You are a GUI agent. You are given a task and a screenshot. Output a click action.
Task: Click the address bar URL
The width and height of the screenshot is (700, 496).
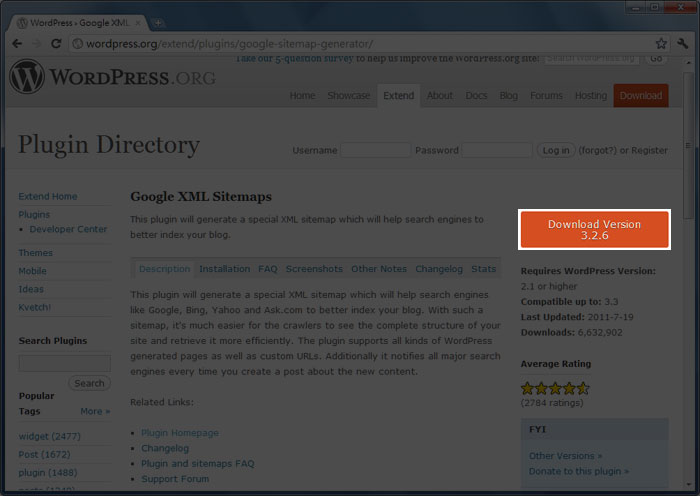pos(229,44)
